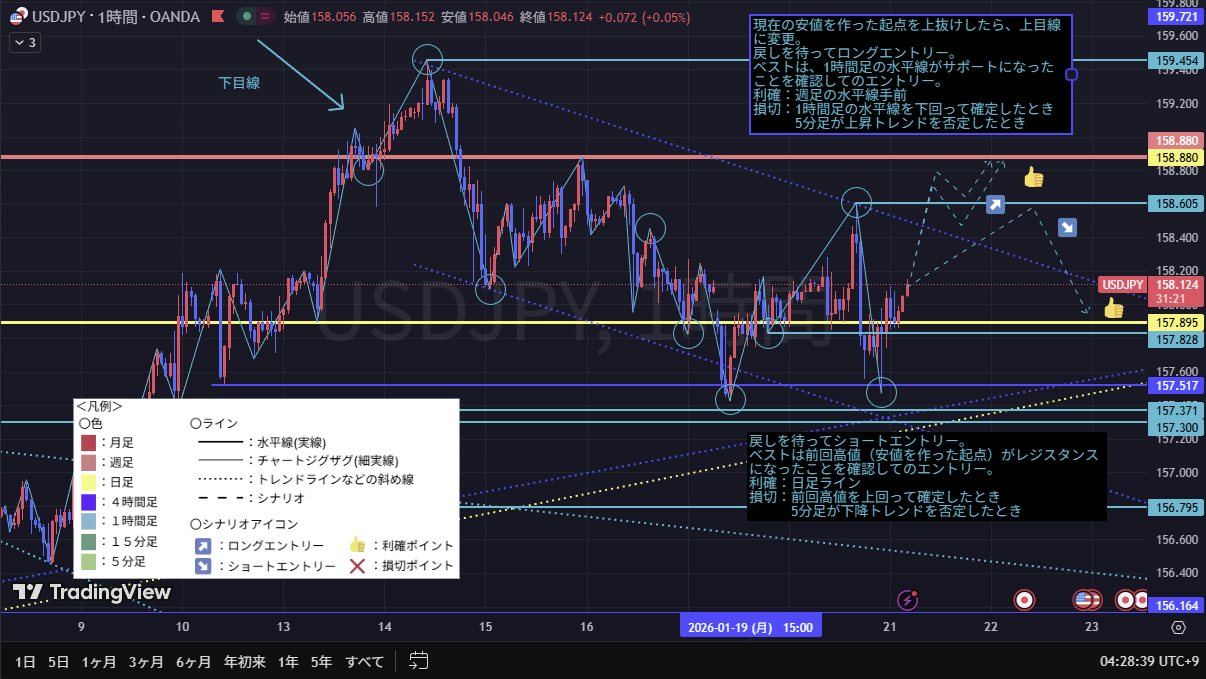The image size is (1206, 679).
Task: Click the 1日 range button
Action: click(26, 661)
